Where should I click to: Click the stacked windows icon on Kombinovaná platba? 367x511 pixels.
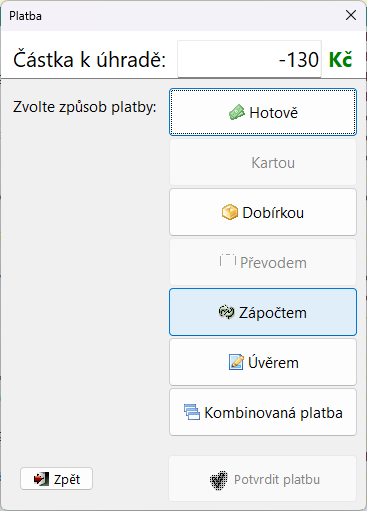[x=192, y=412]
